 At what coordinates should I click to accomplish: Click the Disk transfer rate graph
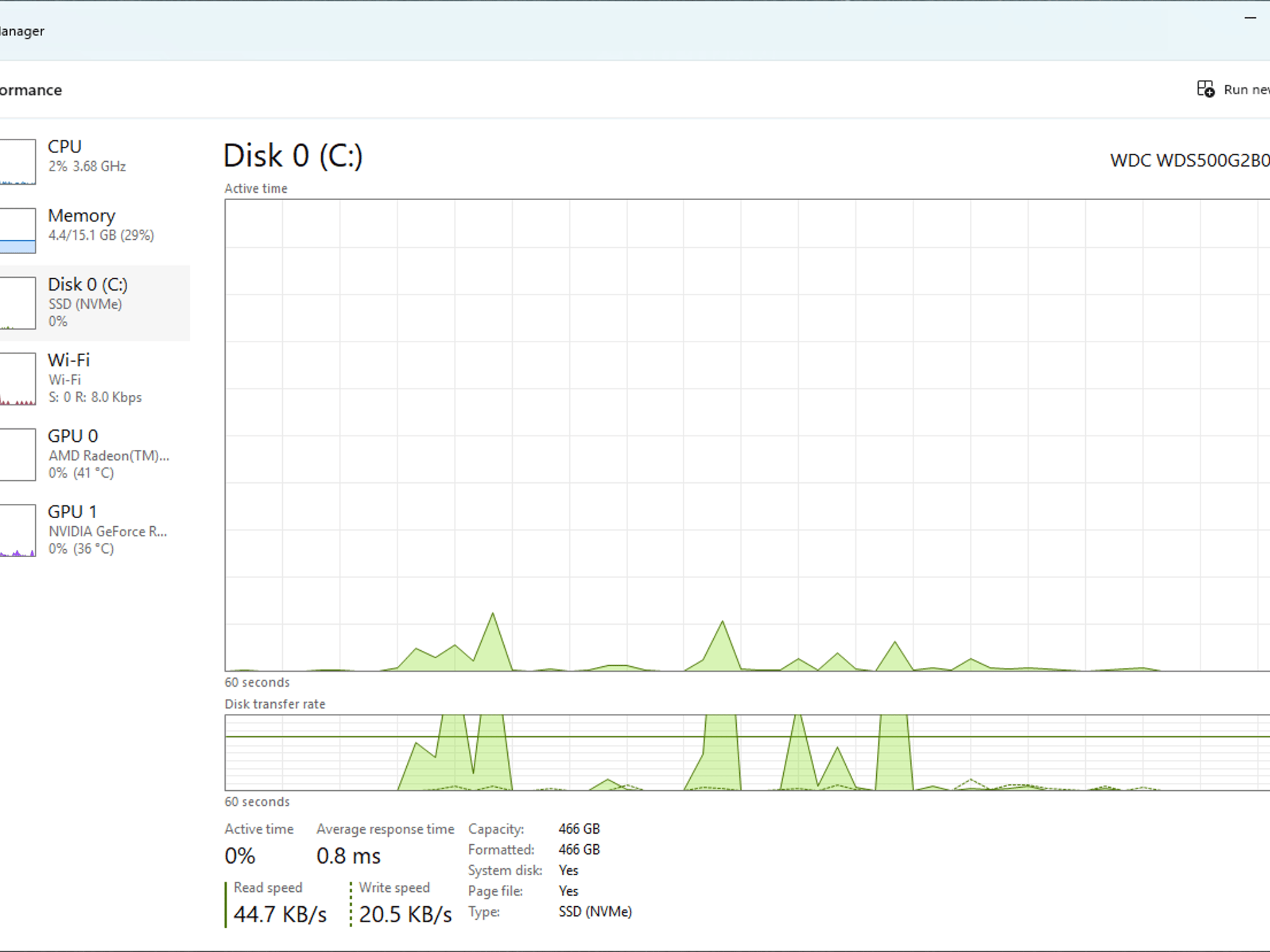click(747, 752)
